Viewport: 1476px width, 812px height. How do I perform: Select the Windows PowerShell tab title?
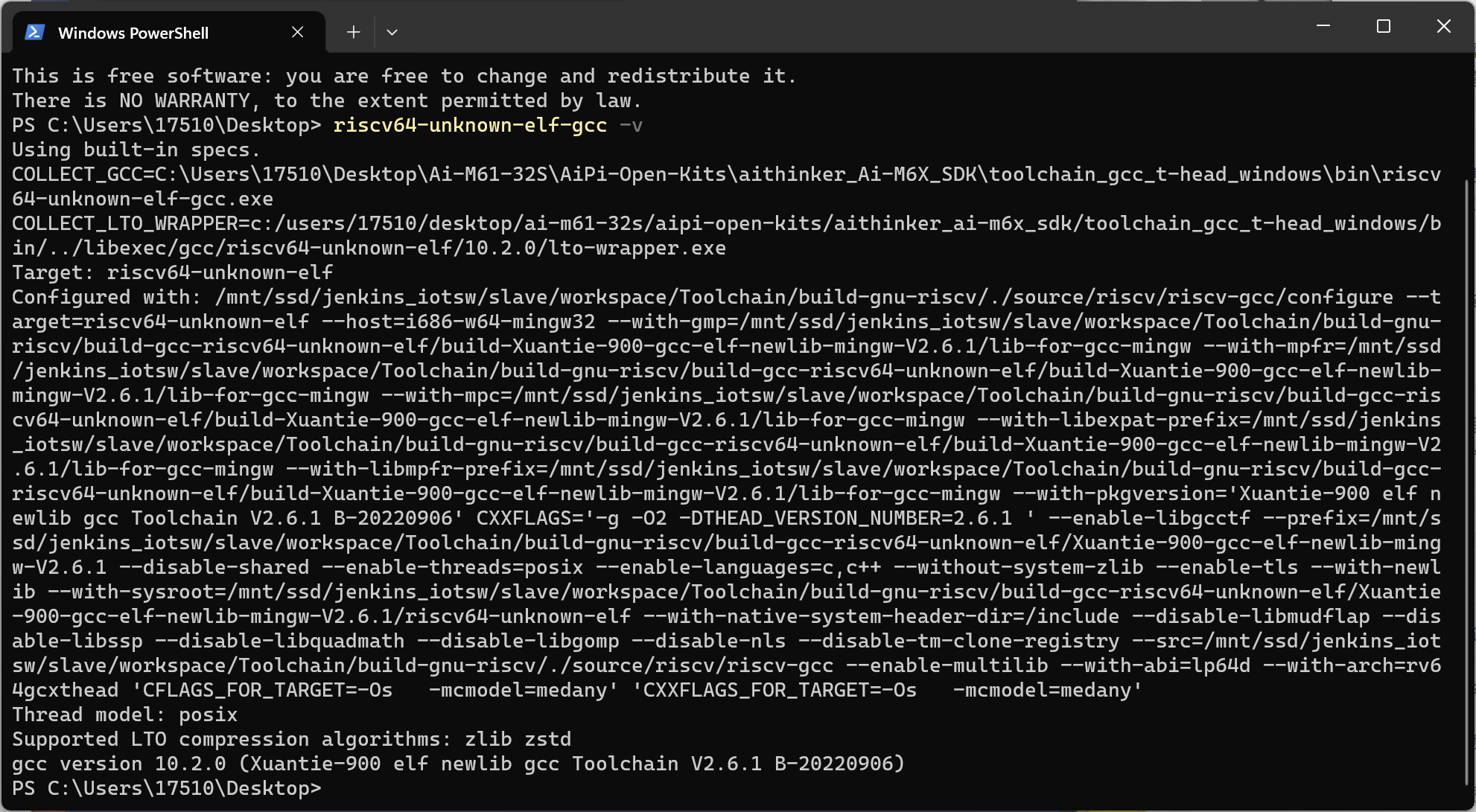[x=133, y=33]
